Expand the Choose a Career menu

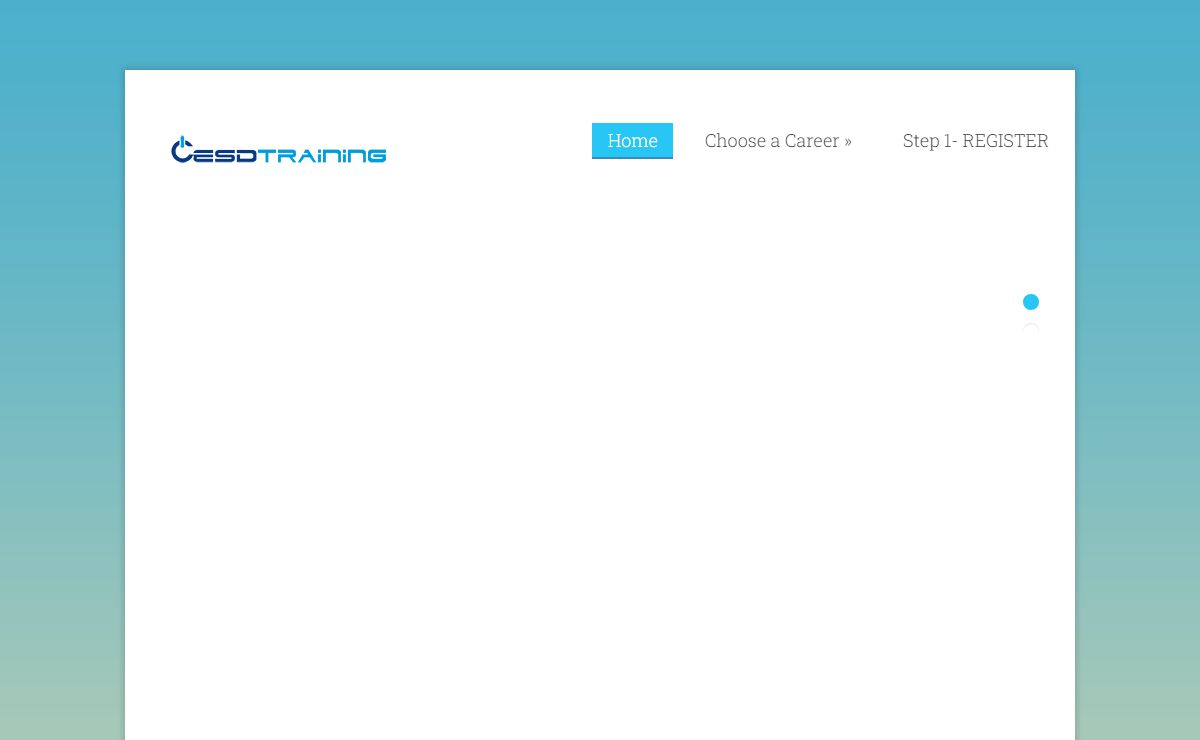pyautogui.click(x=778, y=141)
